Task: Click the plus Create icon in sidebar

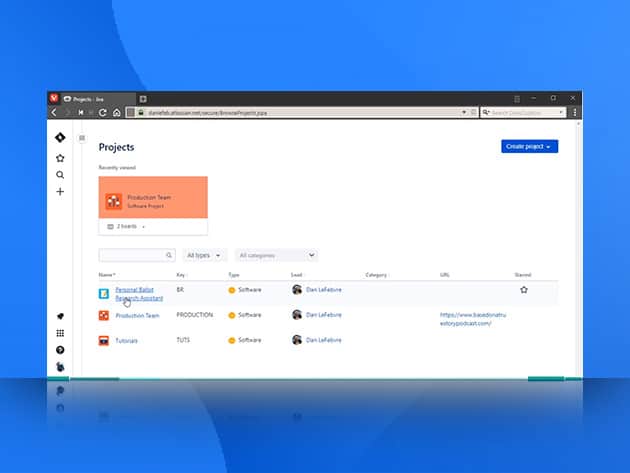Action: 60,191
